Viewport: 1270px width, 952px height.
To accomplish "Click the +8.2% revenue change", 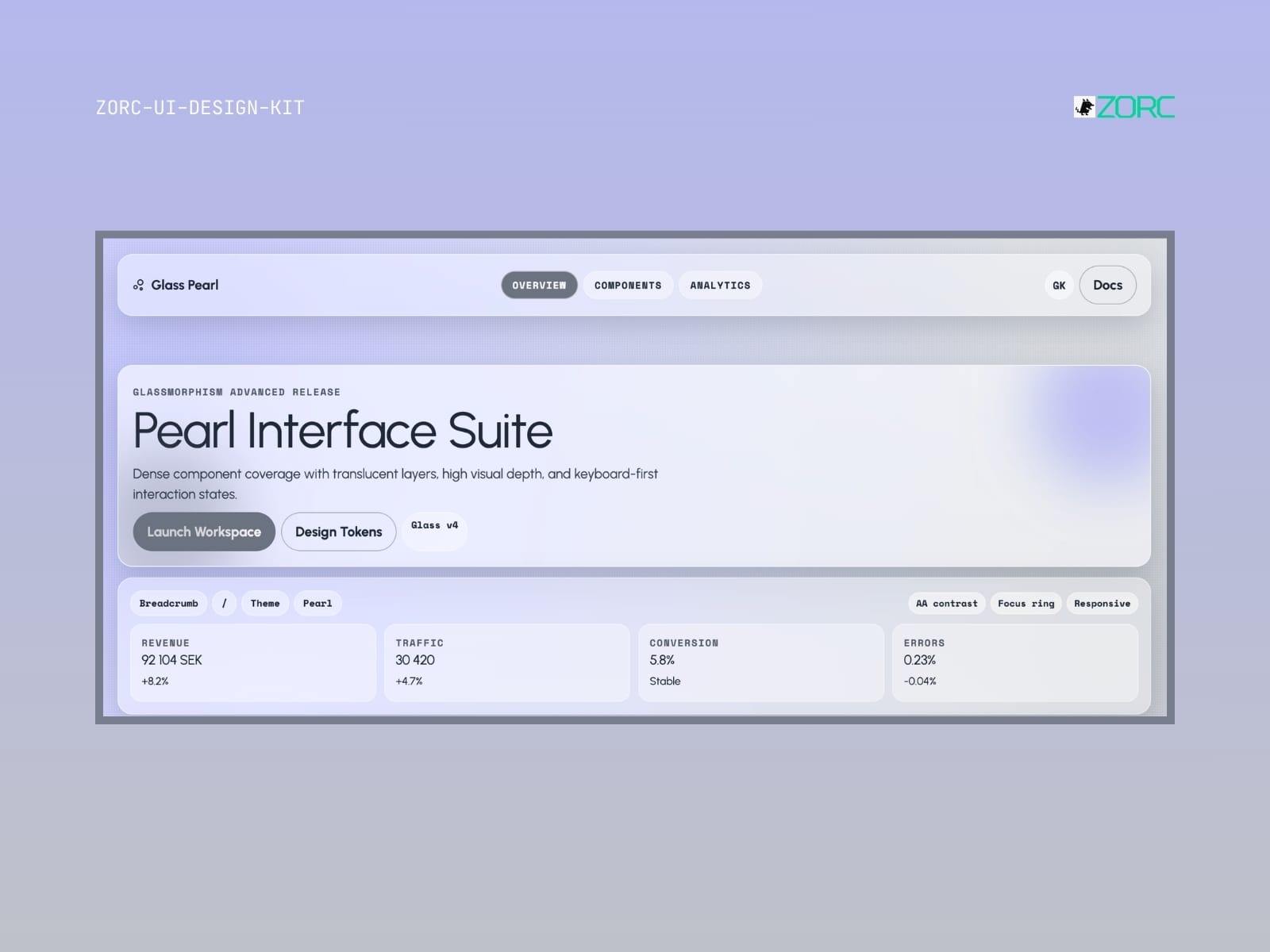I will click(x=155, y=681).
